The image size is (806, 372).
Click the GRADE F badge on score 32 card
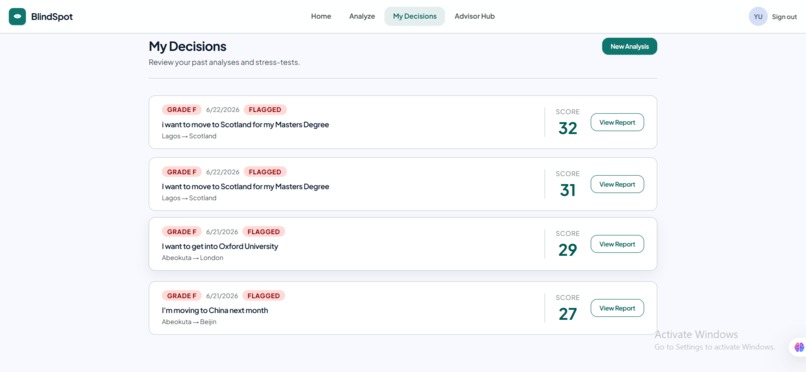[x=181, y=109]
